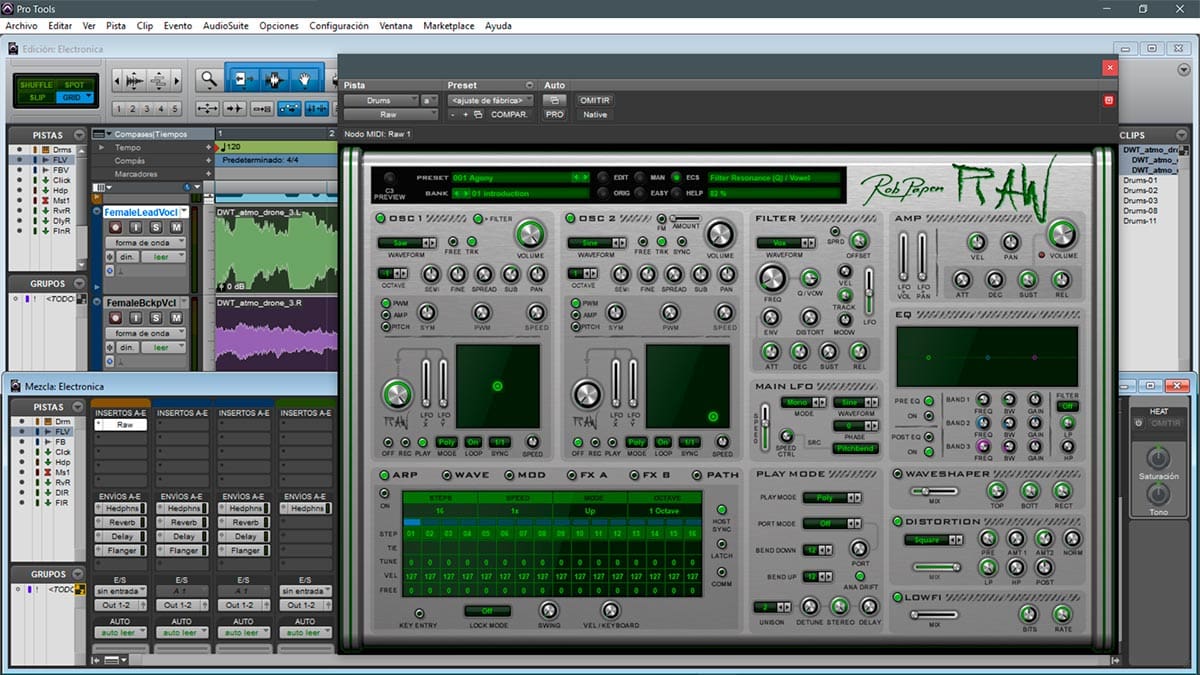This screenshot has height=675, width=1200.
Task: Enable the OSC 2 SYNC LED
Action: [x=684, y=241]
